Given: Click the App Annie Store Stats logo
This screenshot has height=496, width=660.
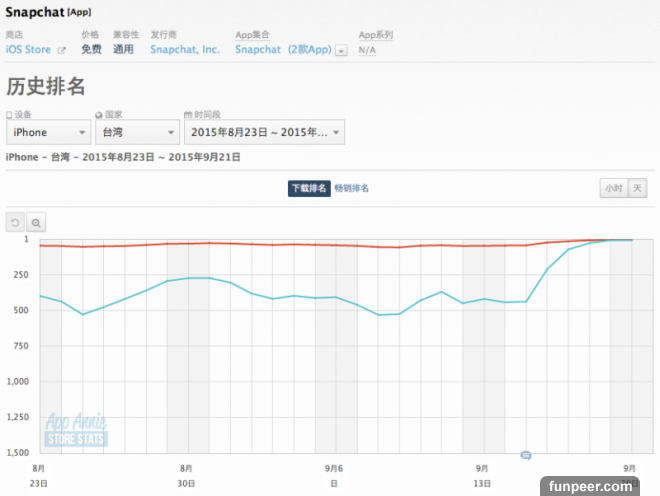Looking at the screenshot, I should click(x=76, y=431).
